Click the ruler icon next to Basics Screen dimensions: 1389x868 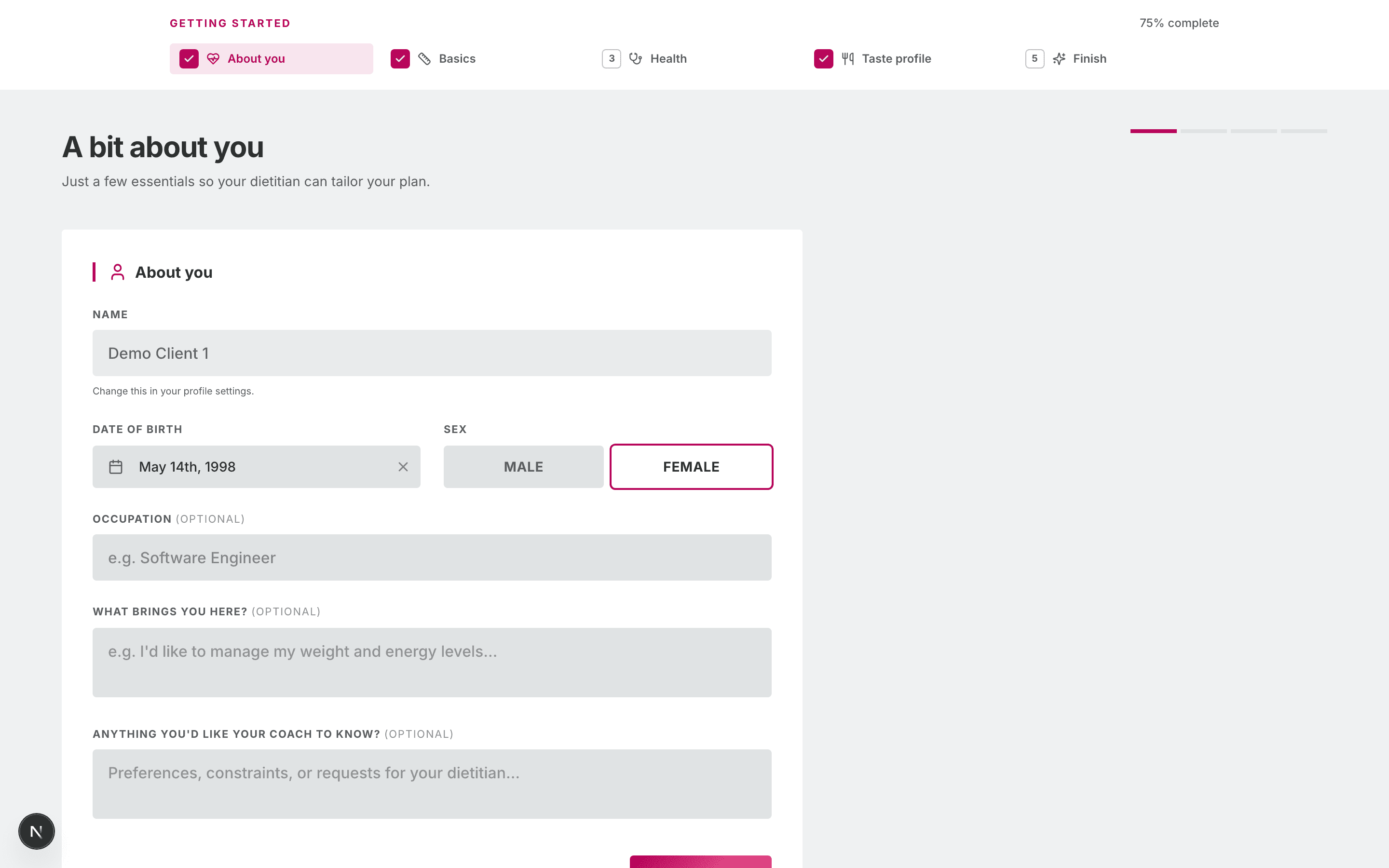pos(424,58)
